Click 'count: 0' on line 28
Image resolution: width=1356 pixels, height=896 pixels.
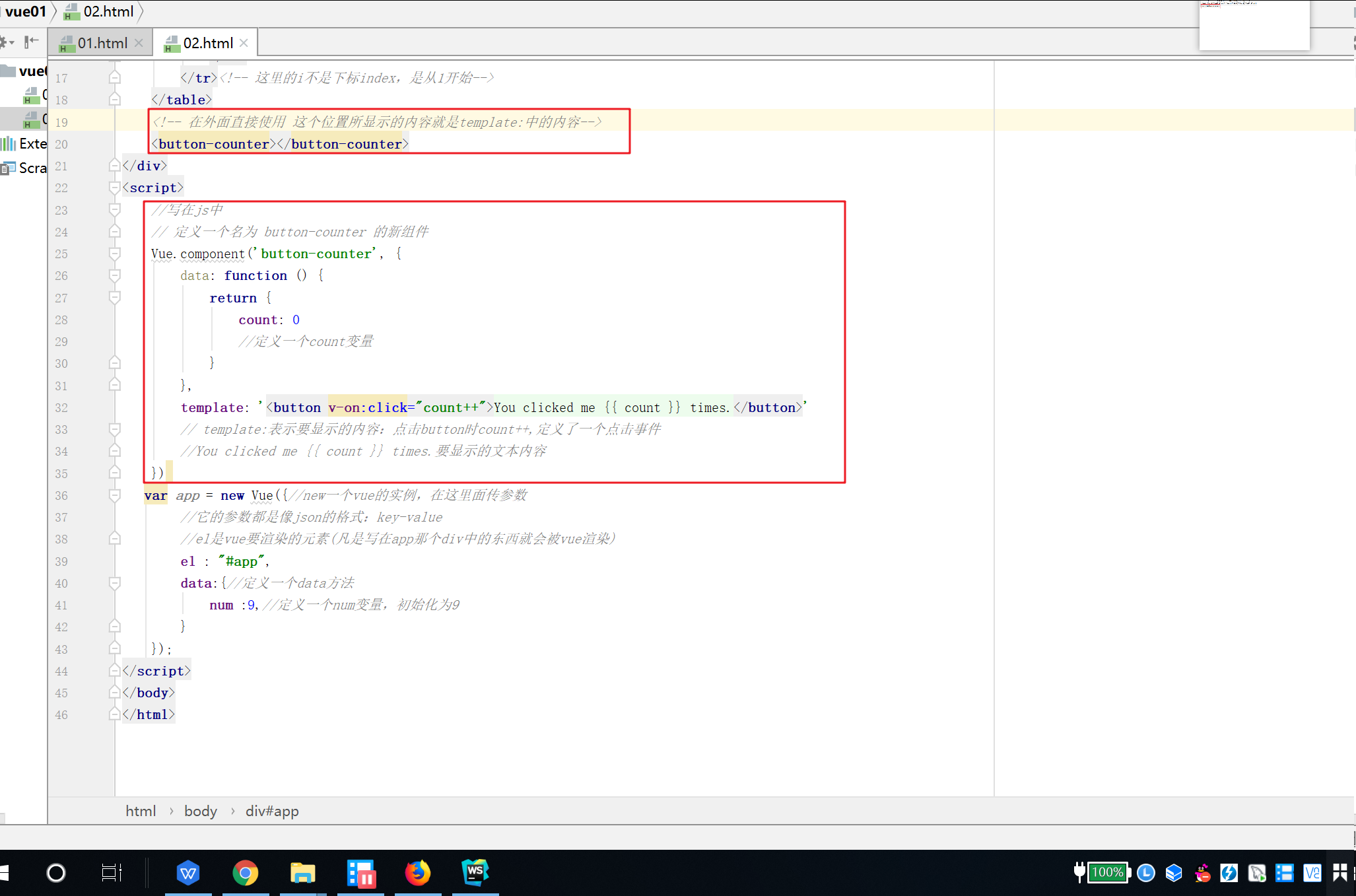[269, 320]
